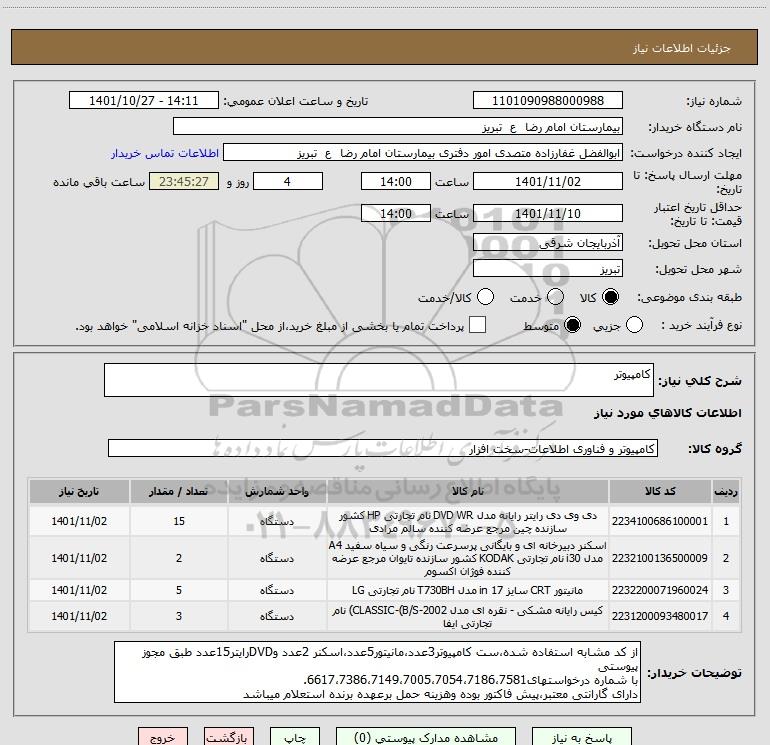Screen dimensions: 770x745
Task: Click the مشاهده مدارک پیوستی (0) button
Action: click(426, 738)
